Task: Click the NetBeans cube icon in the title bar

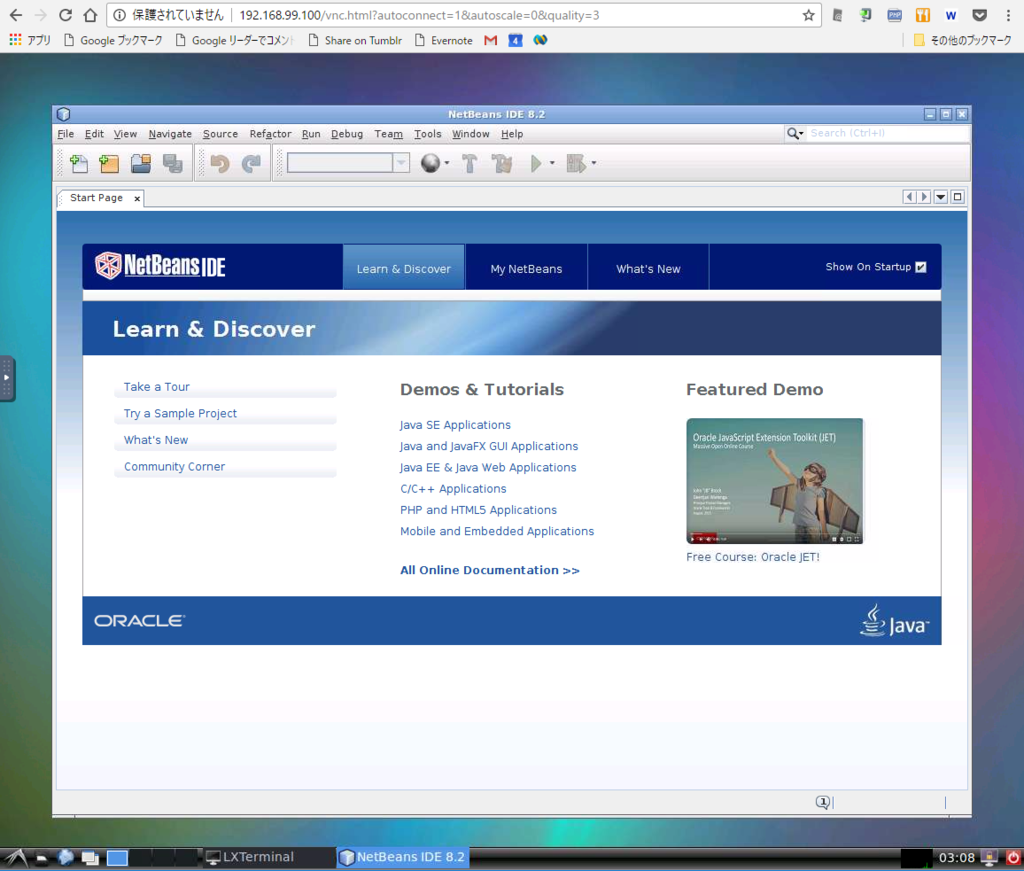Action: tap(63, 114)
